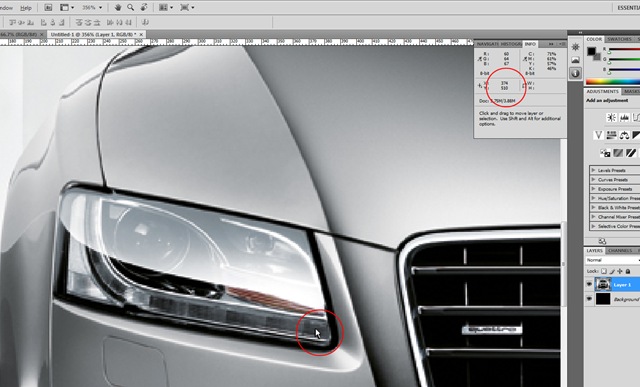Switch to the Channels tab
This screenshot has width=640, height=387.
coord(620,250)
